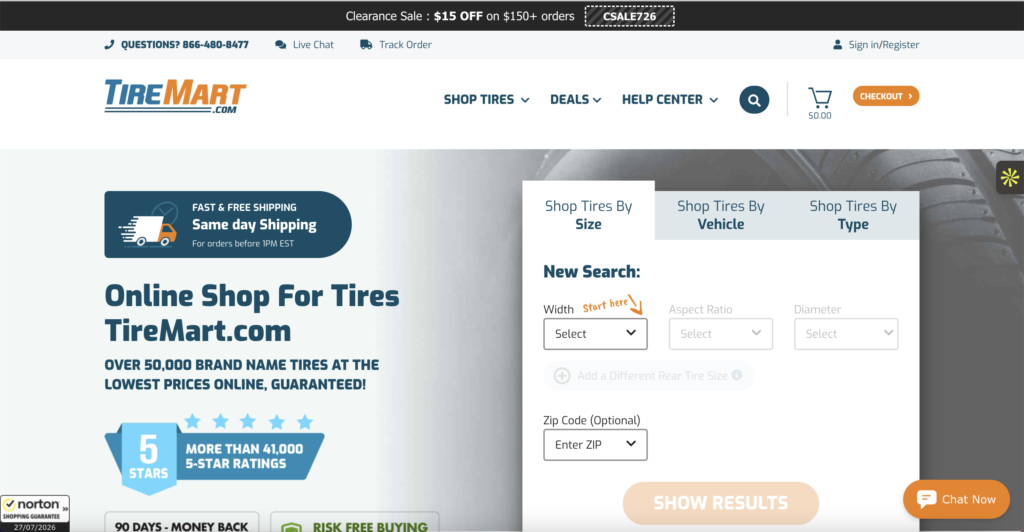Click the Same day Shipping truck banner
This screenshot has height=532, width=1024.
click(x=228, y=225)
